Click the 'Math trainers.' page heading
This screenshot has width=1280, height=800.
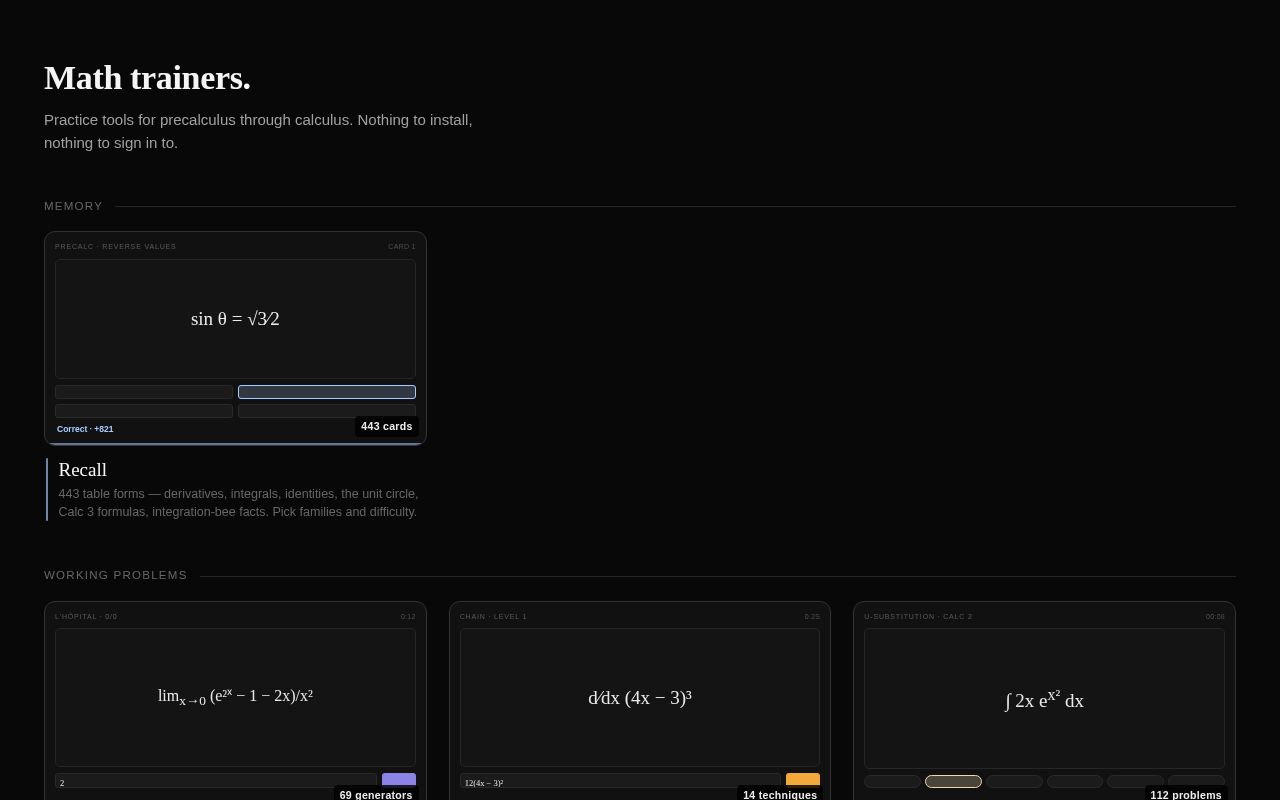coord(147,78)
